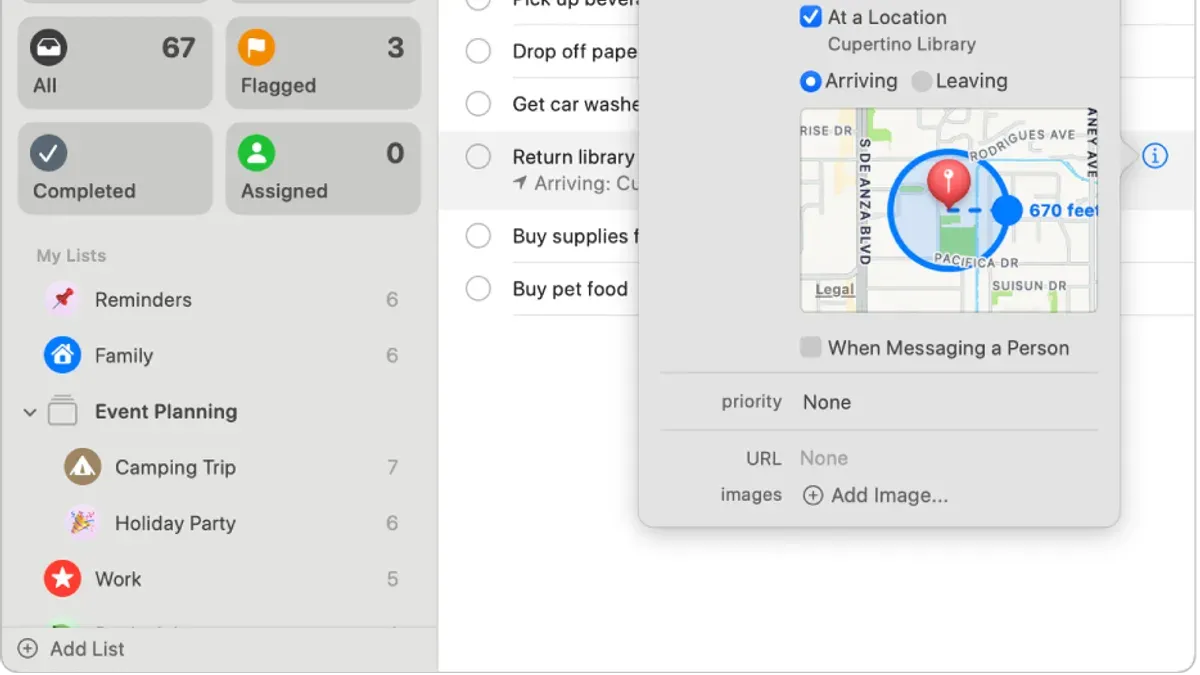Click the plus icon next to Add Image

pyautogui.click(x=813, y=496)
